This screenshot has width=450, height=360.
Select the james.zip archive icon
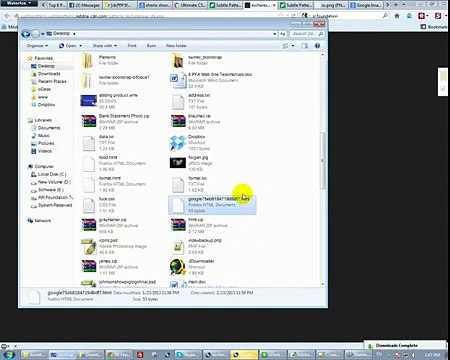88,266
